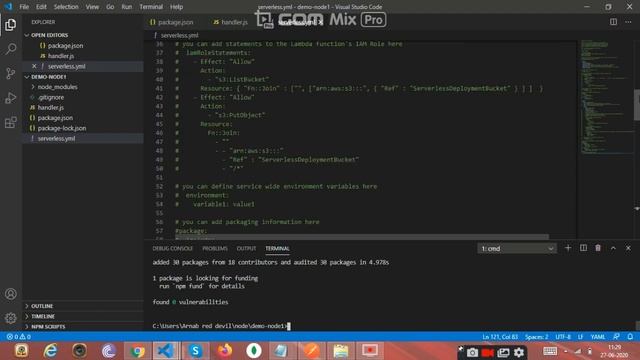Close serverless.yml in Open Editors list
This screenshot has height=360, width=640.
point(34,66)
